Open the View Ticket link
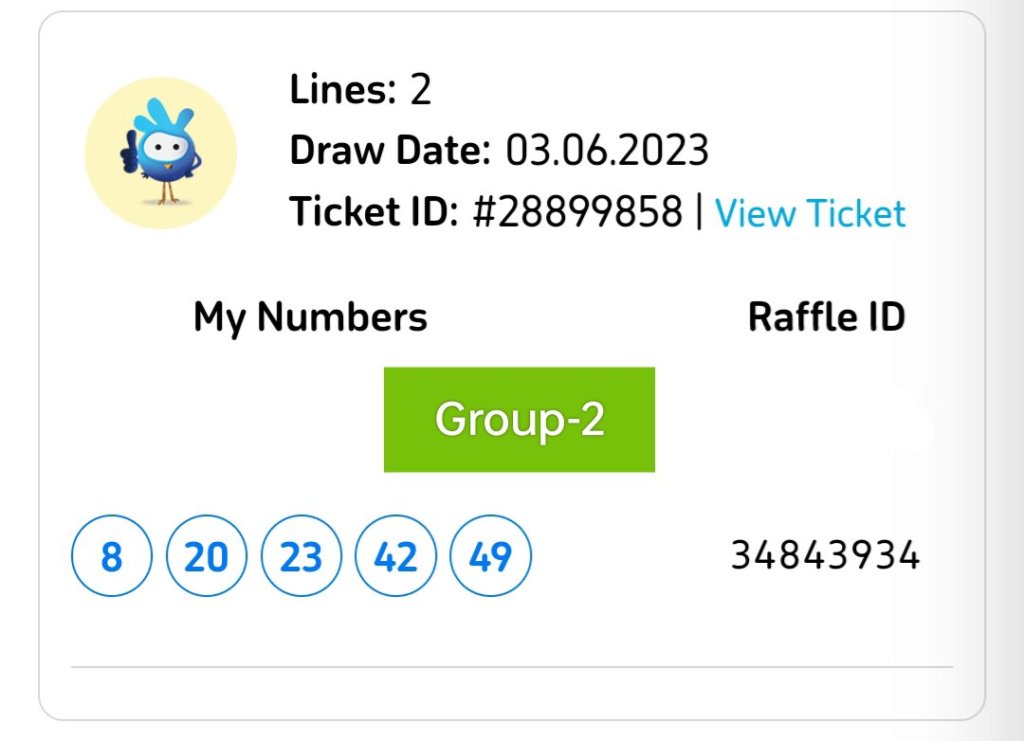 pyautogui.click(x=810, y=213)
